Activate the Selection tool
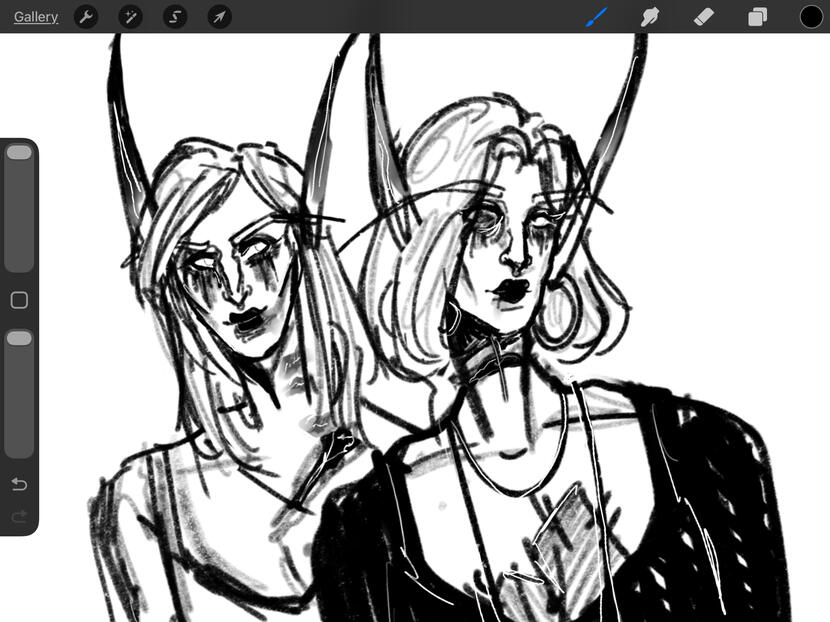 tap(175, 17)
